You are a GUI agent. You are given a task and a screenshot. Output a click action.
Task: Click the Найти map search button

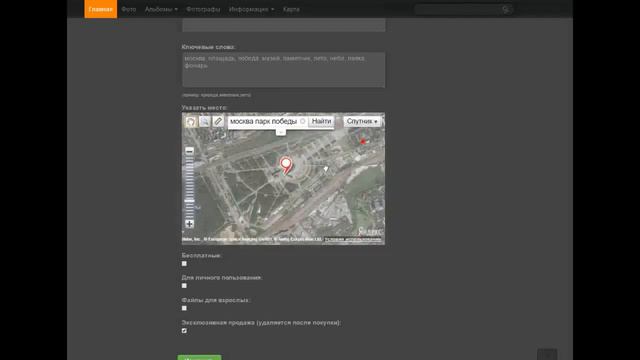(x=321, y=121)
